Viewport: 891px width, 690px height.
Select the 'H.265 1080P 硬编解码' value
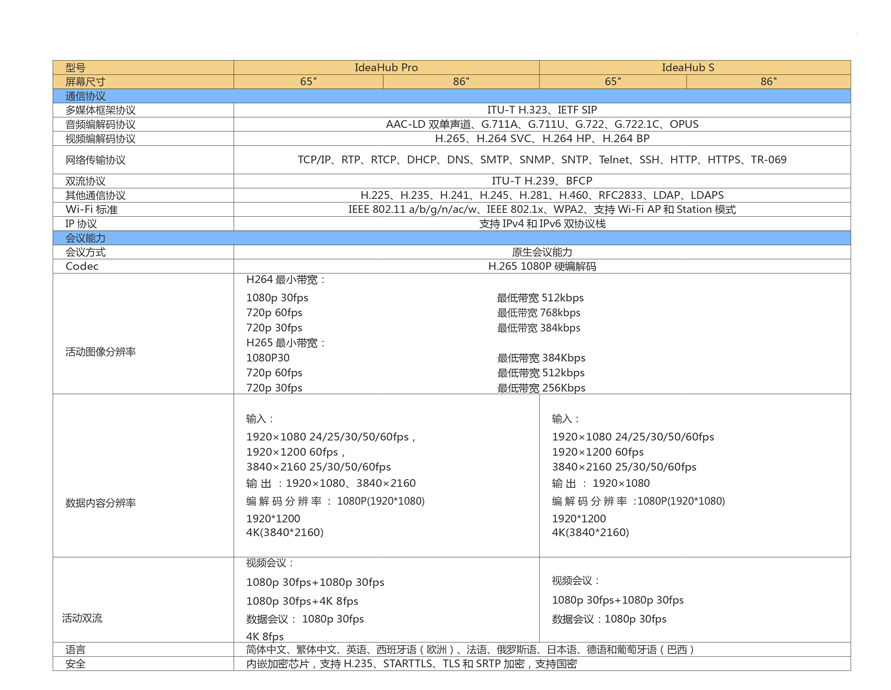[x=542, y=267]
